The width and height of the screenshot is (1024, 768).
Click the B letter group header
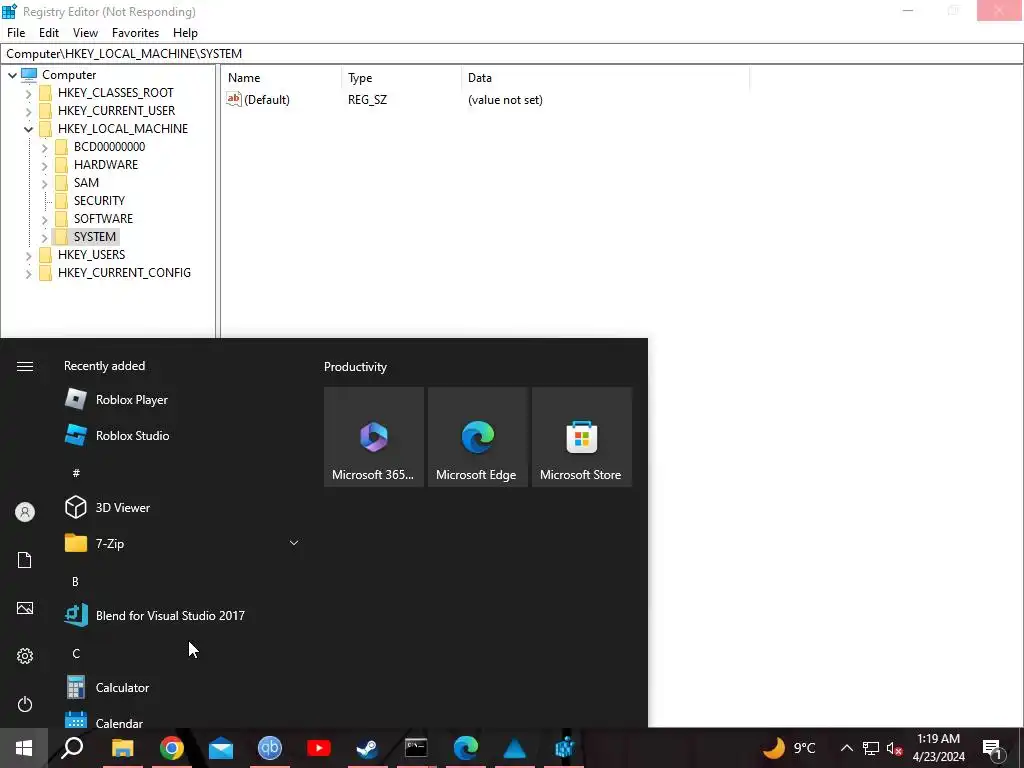tap(75, 581)
